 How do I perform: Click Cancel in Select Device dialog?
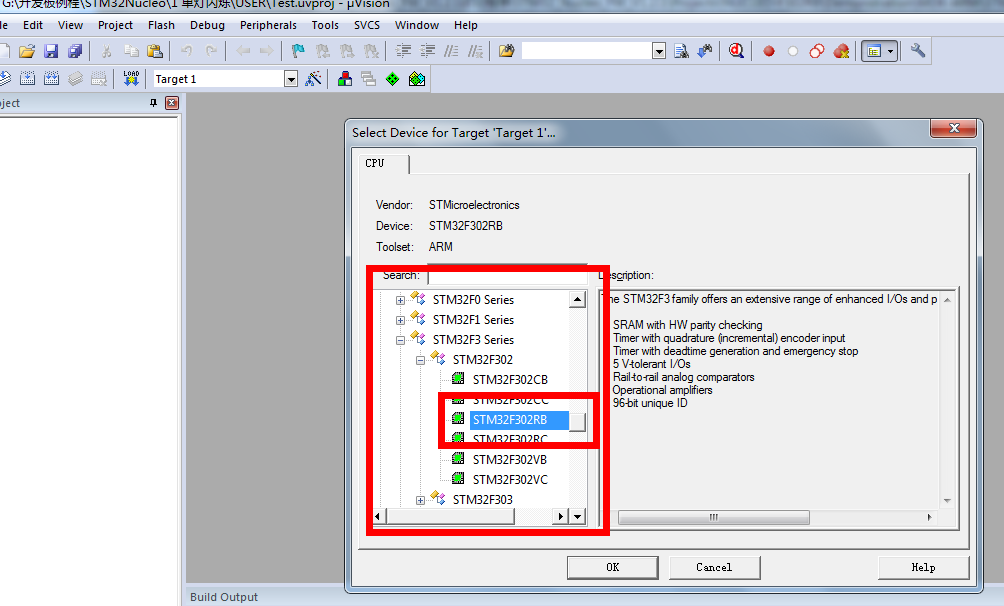click(x=714, y=567)
